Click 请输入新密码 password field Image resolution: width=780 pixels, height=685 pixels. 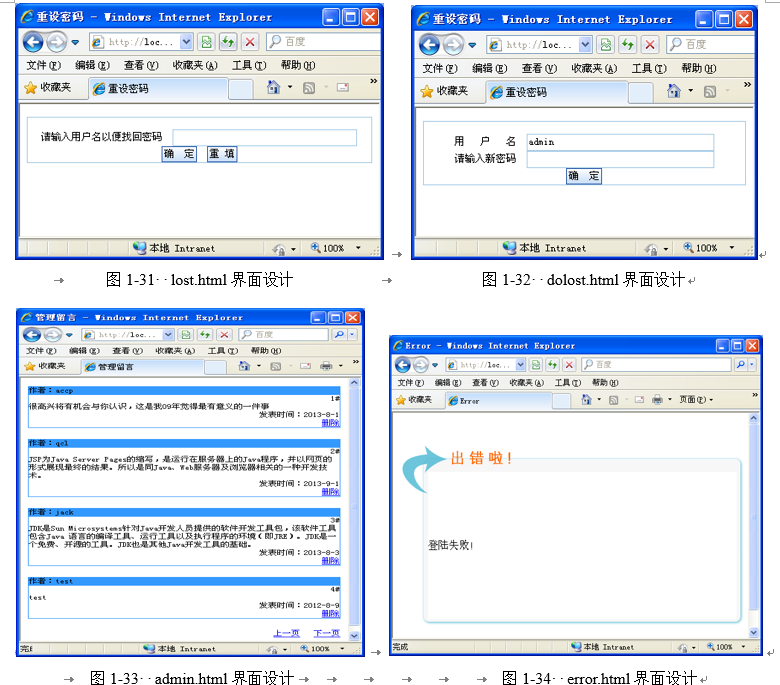click(x=620, y=159)
